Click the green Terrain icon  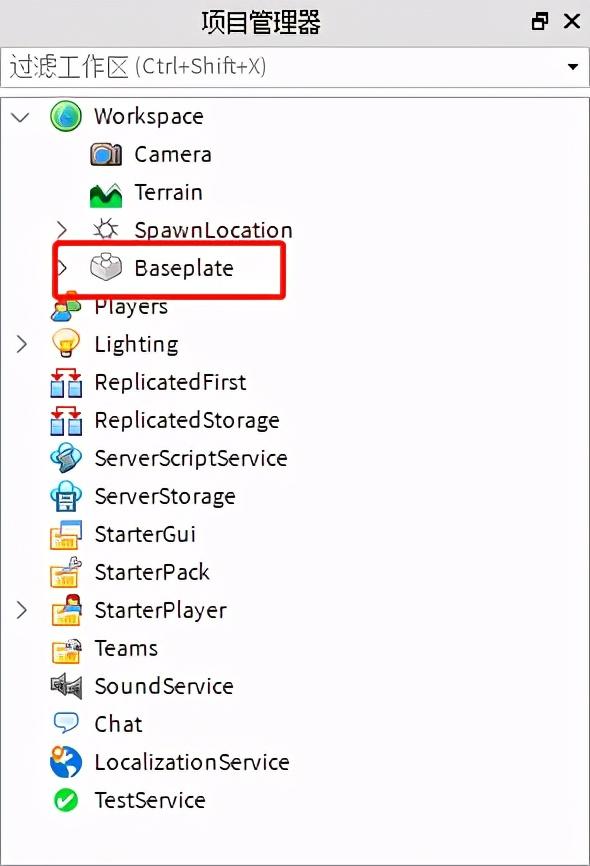coord(106,194)
